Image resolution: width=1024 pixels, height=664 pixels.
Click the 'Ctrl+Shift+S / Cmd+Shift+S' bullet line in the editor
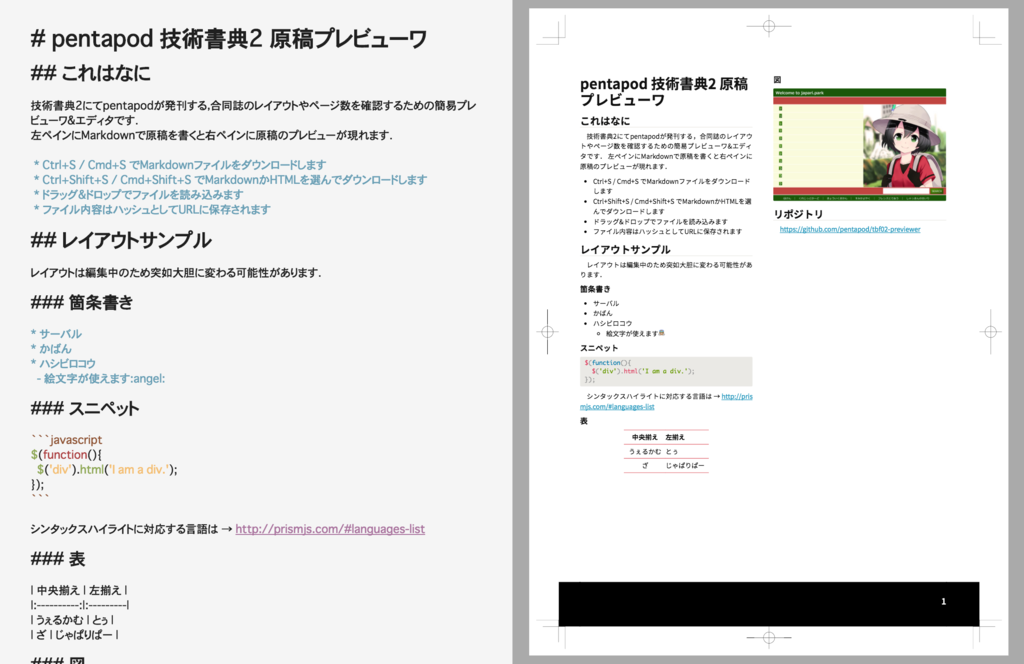tap(230, 180)
